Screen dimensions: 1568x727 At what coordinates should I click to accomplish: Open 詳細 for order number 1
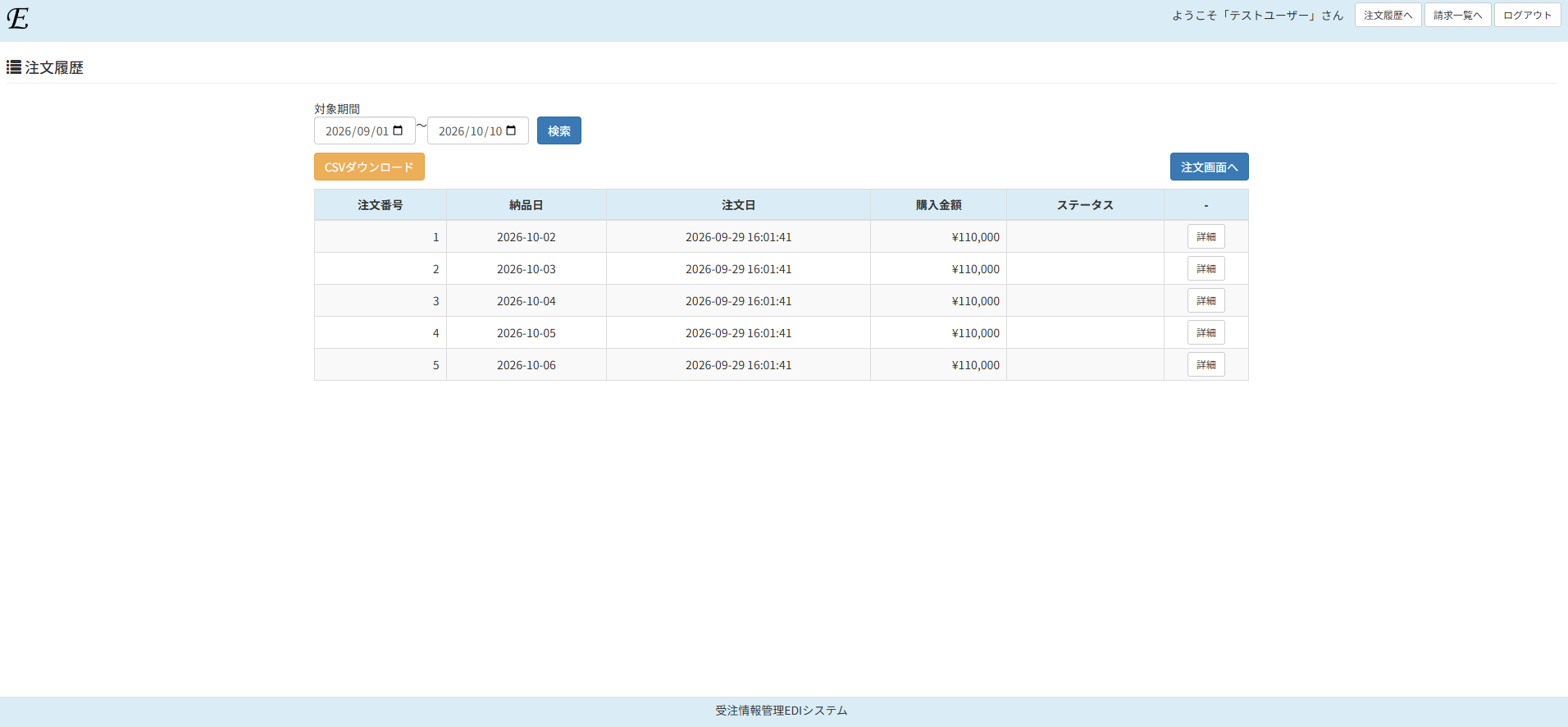tap(1206, 236)
